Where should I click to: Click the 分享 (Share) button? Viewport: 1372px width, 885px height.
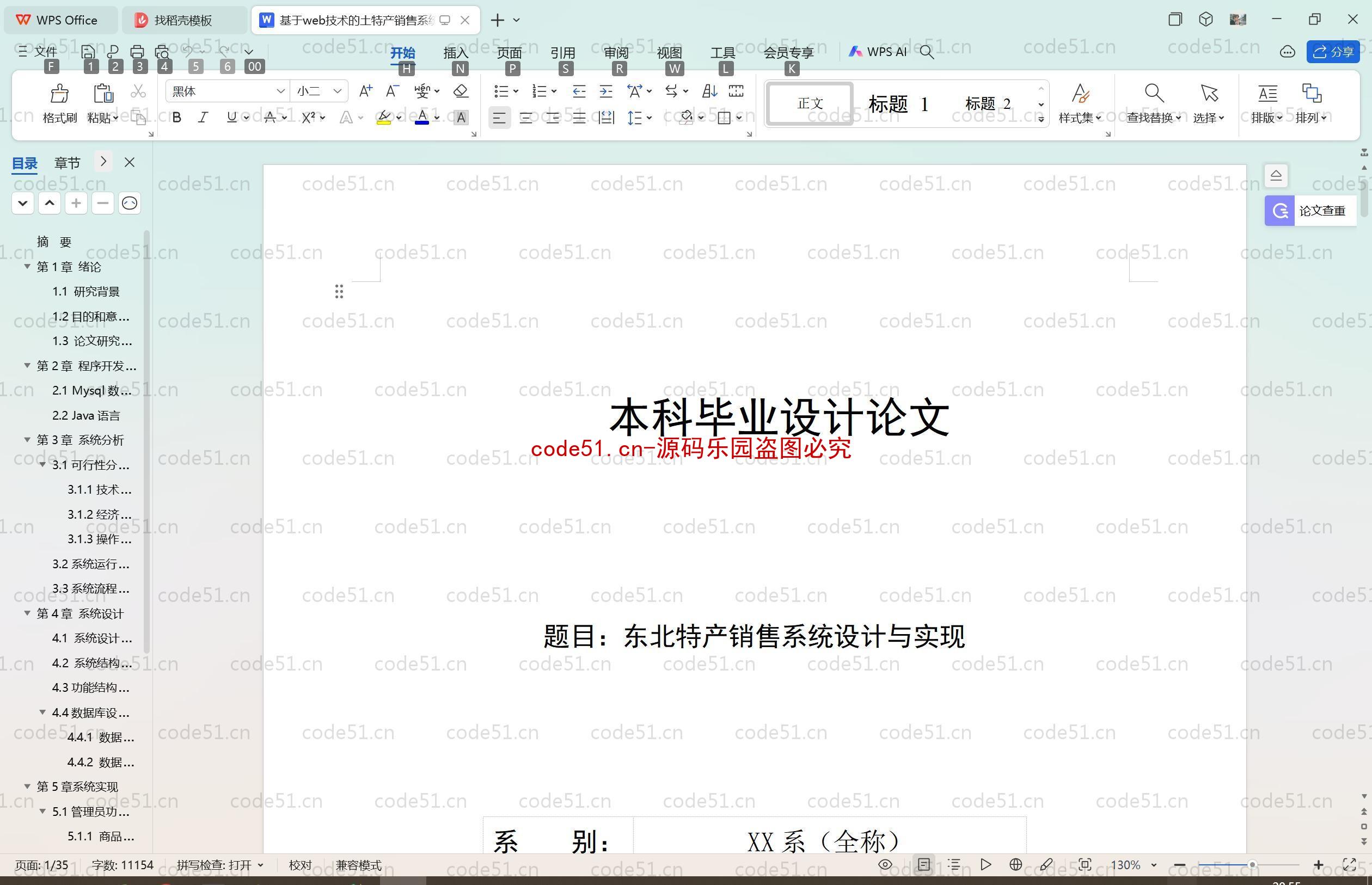1333,52
